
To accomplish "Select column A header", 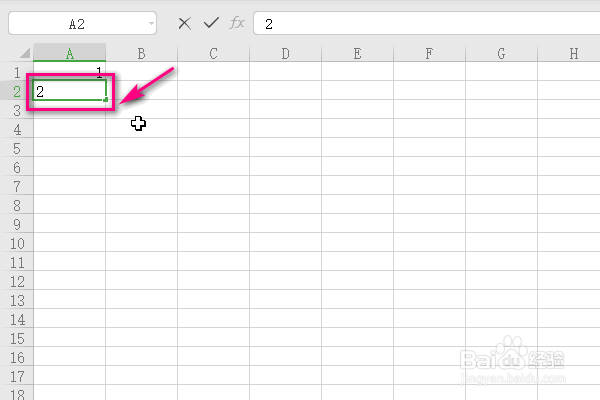I will coord(70,53).
